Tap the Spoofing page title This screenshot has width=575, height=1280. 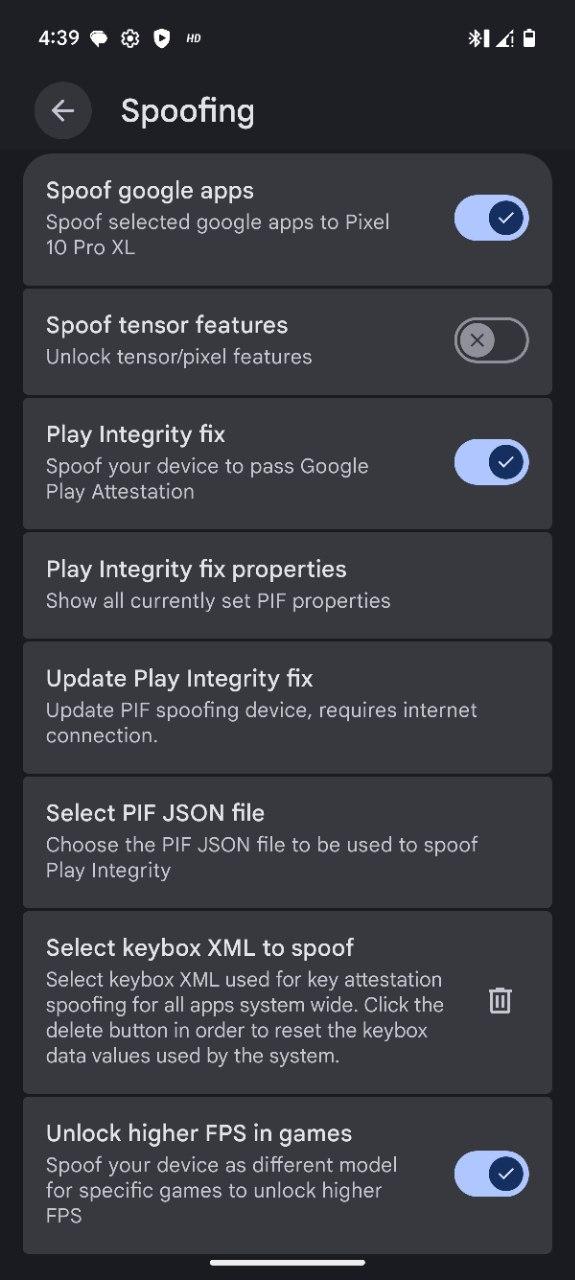coord(188,111)
